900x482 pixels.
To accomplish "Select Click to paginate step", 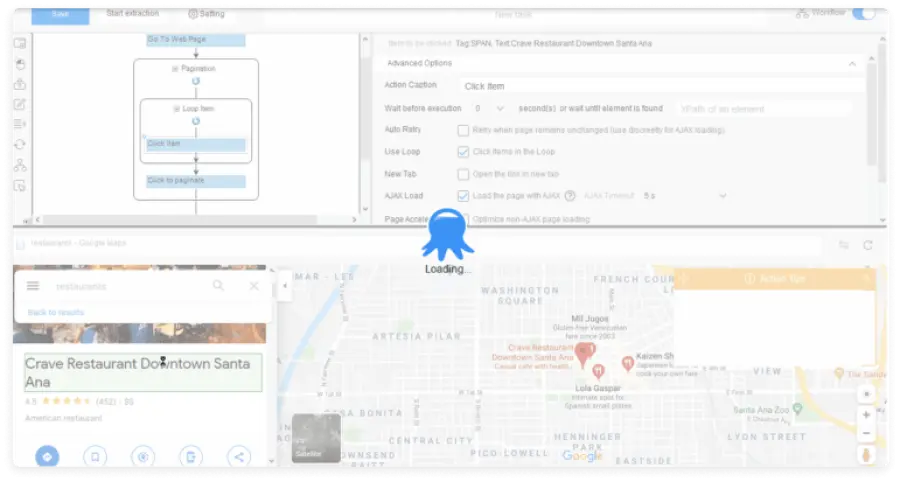I will click(x=196, y=181).
